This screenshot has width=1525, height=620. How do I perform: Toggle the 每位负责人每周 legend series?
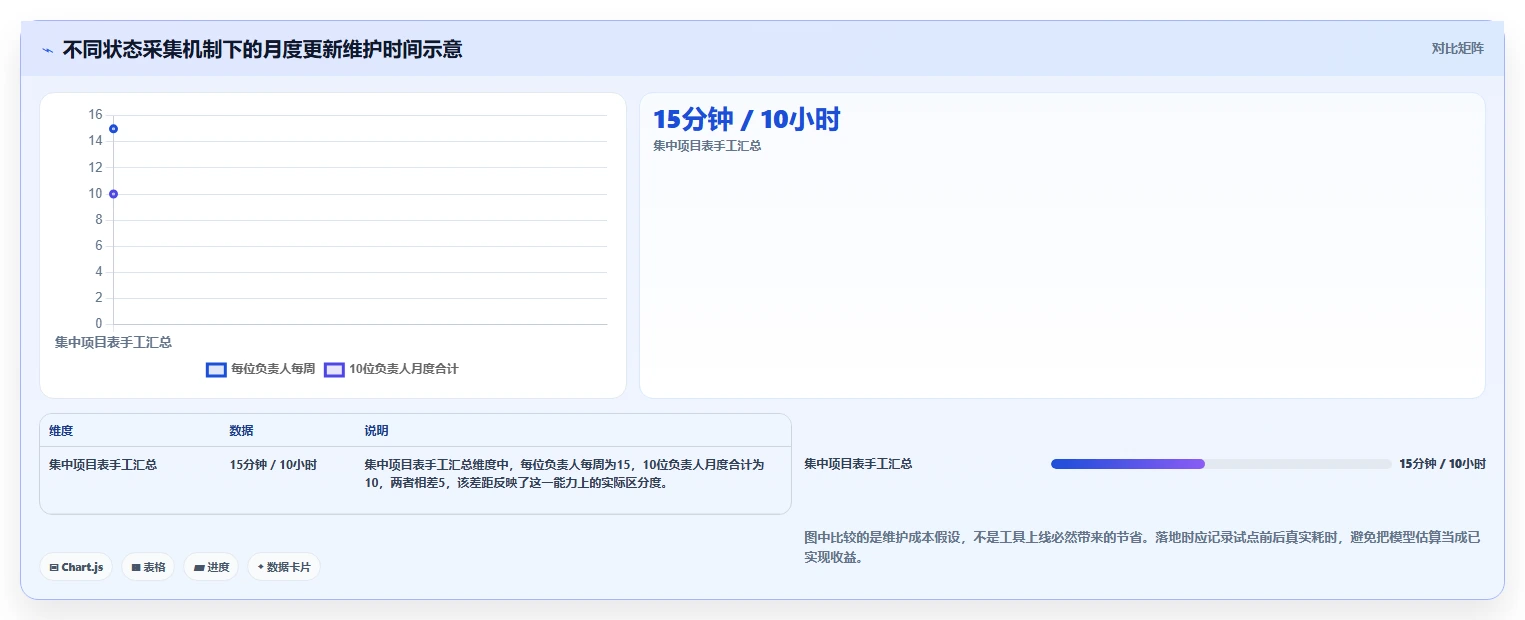pos(260,369)
